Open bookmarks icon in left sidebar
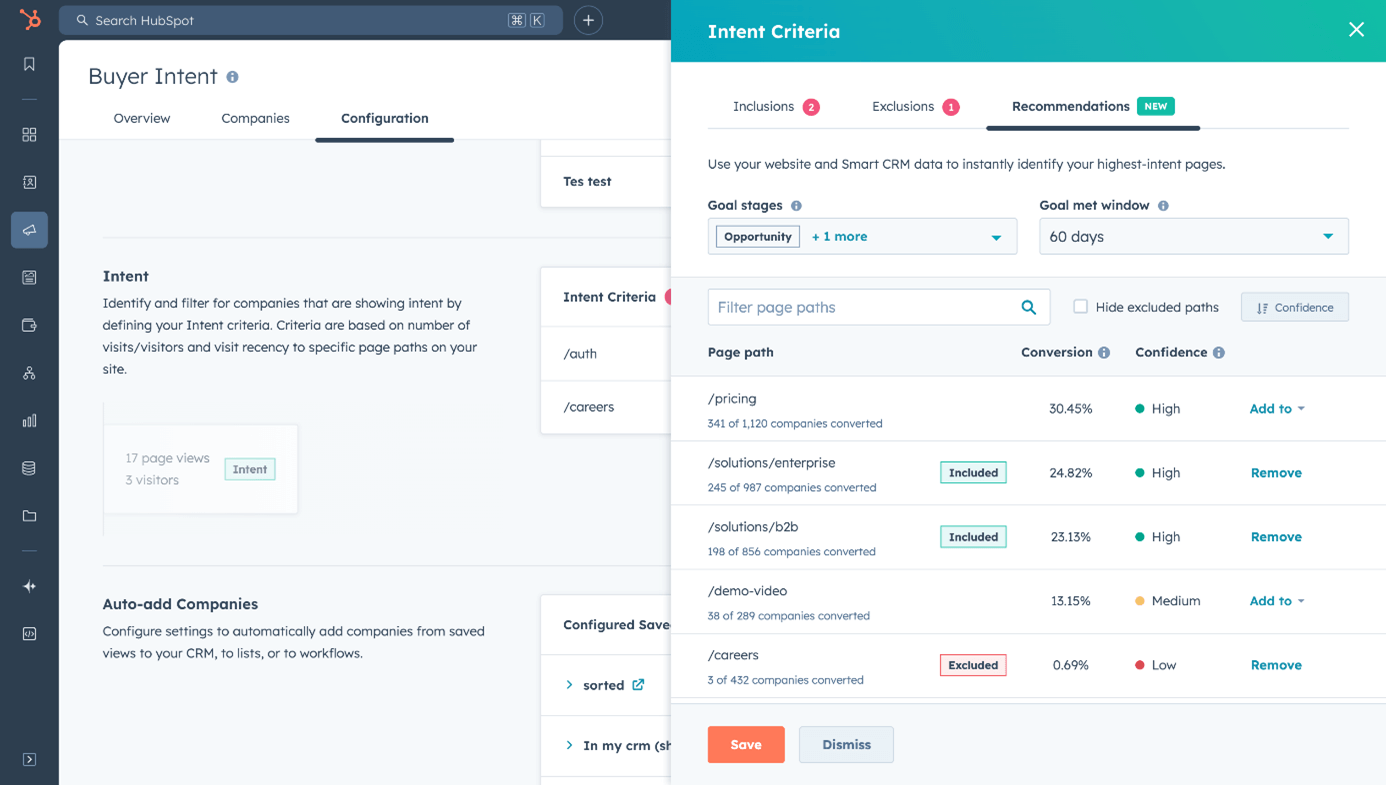The height and width of the screenshot is (785, 1386). 29,64
